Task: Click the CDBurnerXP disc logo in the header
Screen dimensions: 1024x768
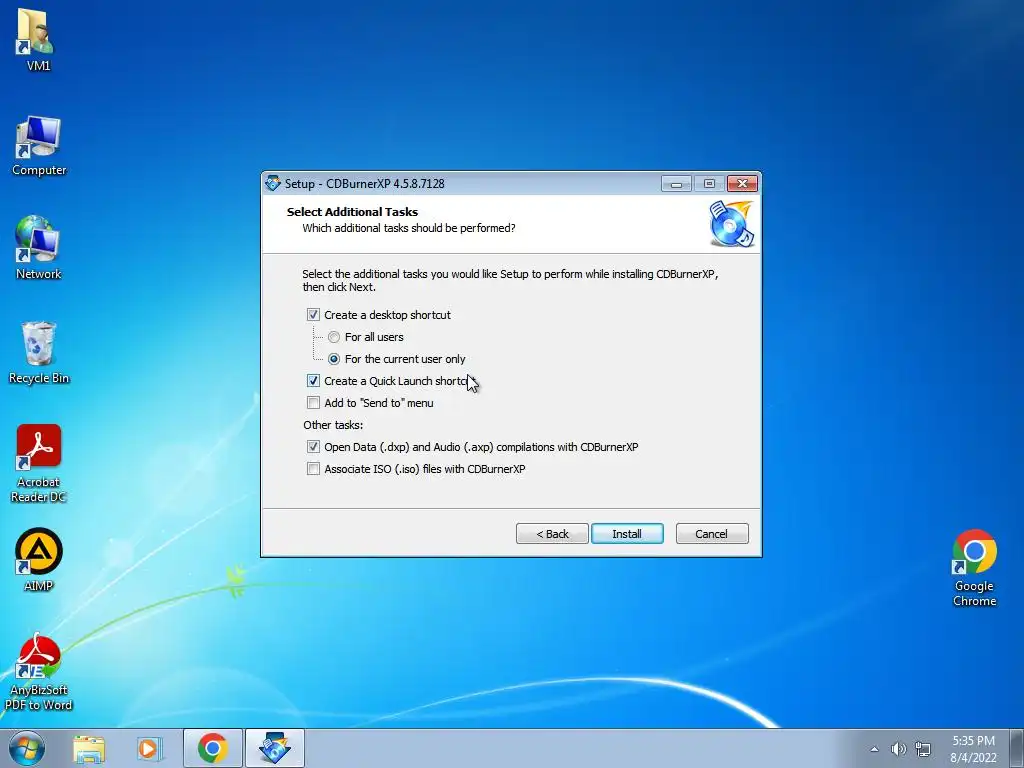Action: pos(731,224)
